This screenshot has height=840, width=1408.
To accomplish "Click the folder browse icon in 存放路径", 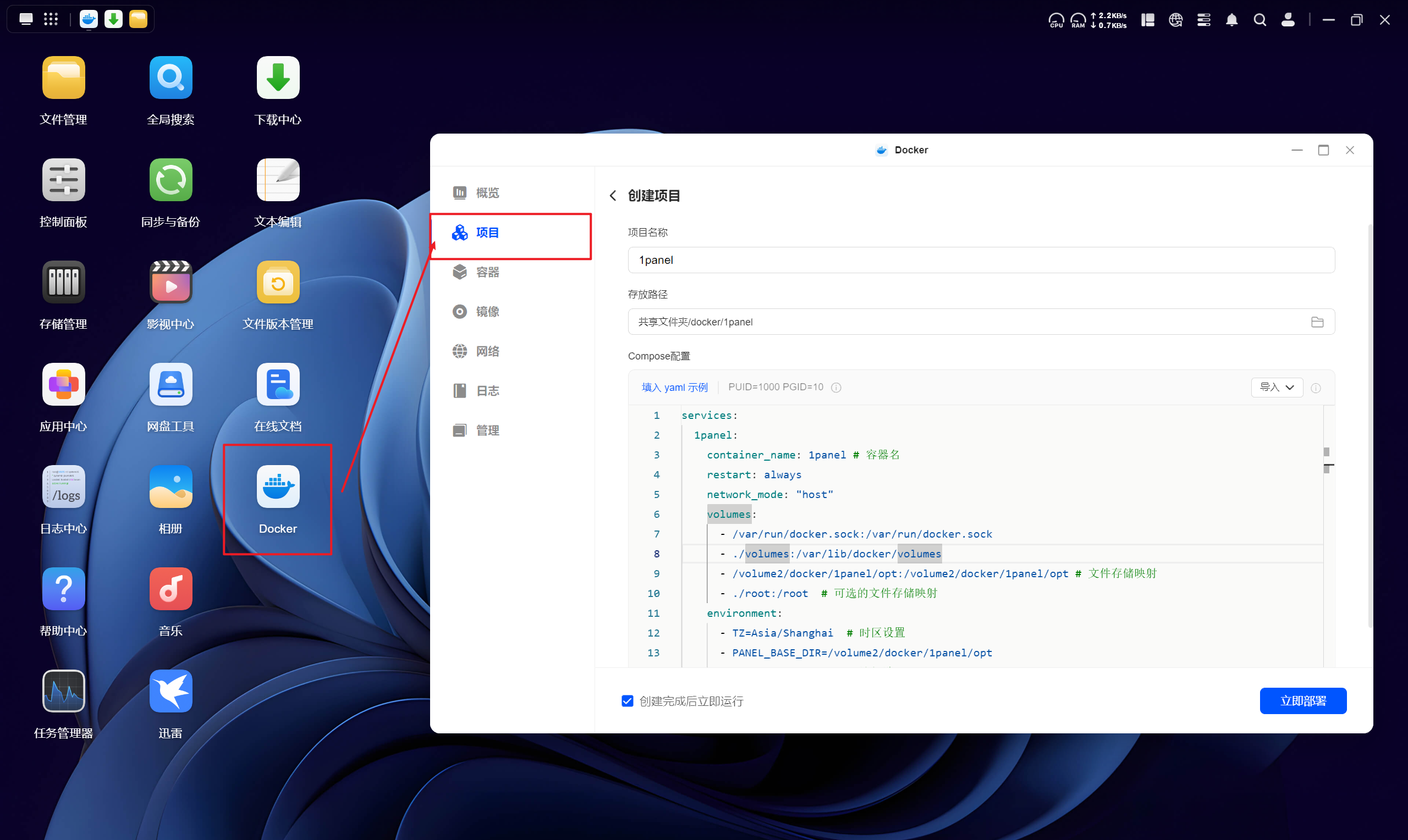I will point(1317,322).
